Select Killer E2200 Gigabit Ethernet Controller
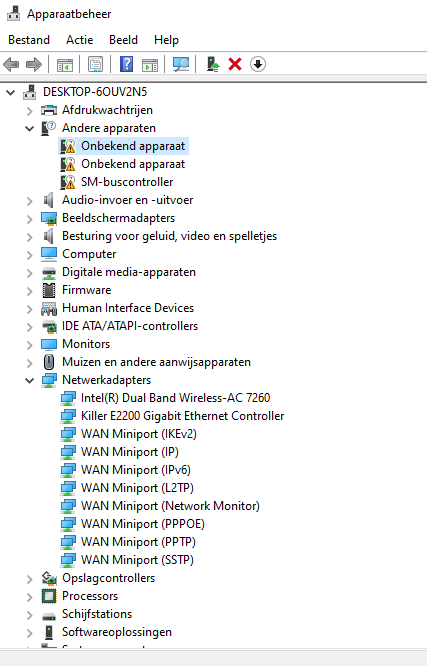Screen dimensions: 427x666 pyautogui.click(x=182, y=416)
